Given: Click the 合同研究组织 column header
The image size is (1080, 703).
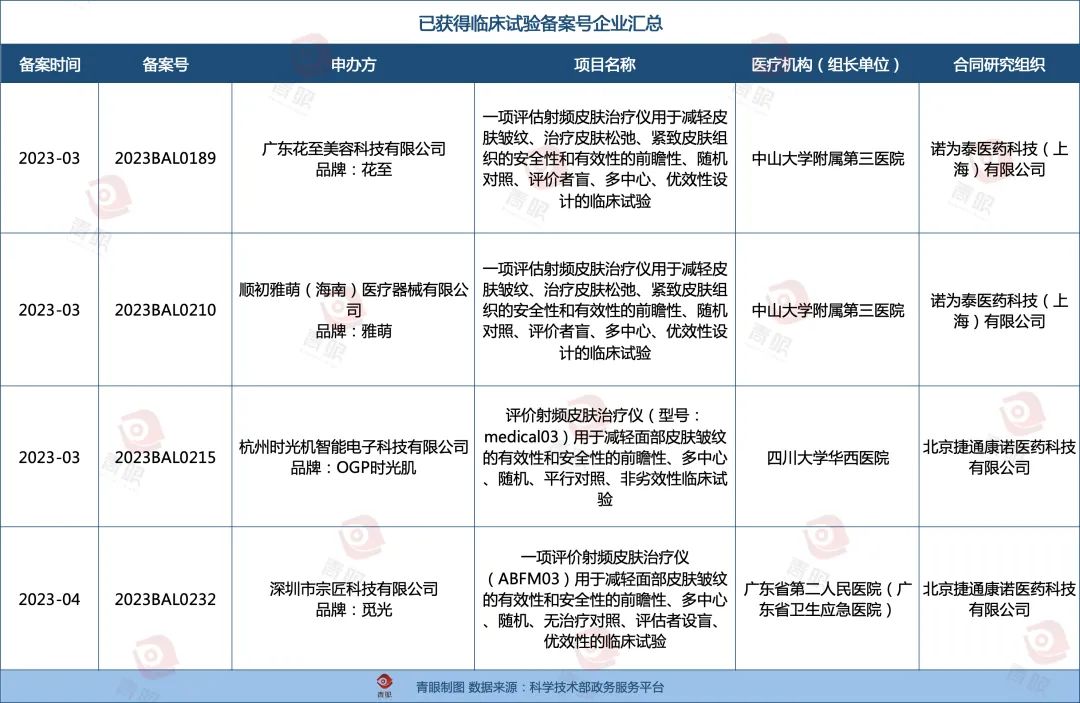Looking at the screenshot, I should pyautogui.click(x=999, y=65).
